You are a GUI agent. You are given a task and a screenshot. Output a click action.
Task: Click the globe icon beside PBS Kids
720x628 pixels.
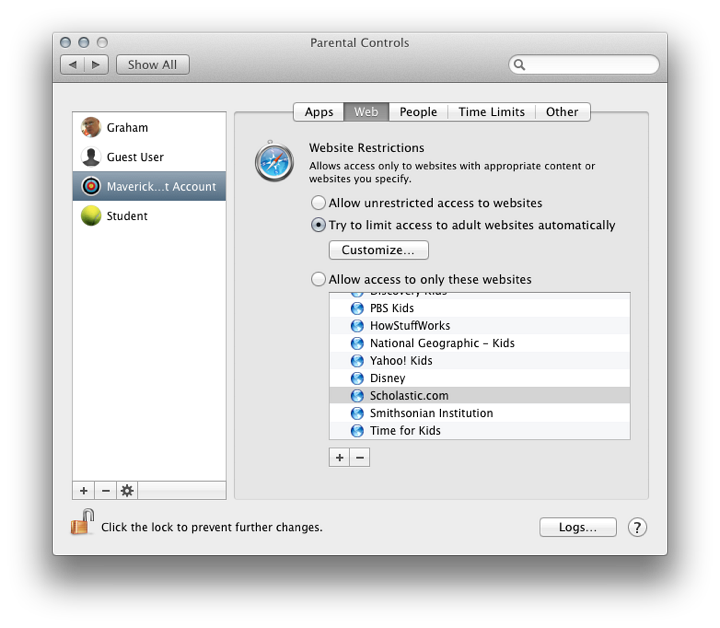pos(357,308)
